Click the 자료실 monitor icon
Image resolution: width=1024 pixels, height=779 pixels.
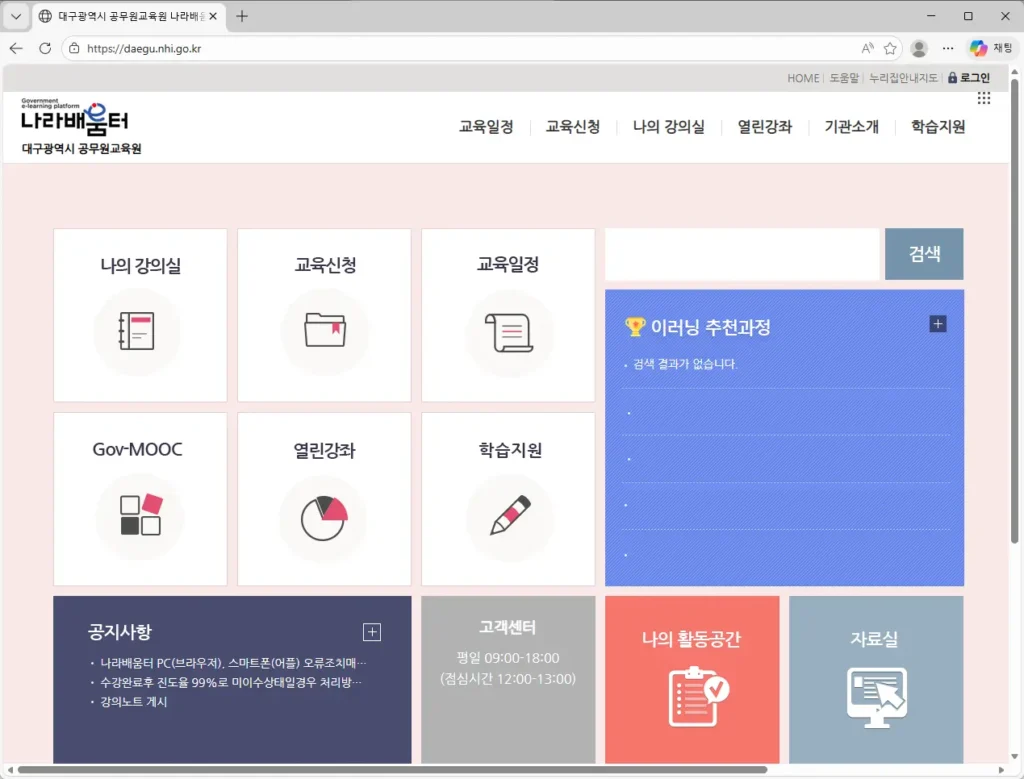(875, 695)
